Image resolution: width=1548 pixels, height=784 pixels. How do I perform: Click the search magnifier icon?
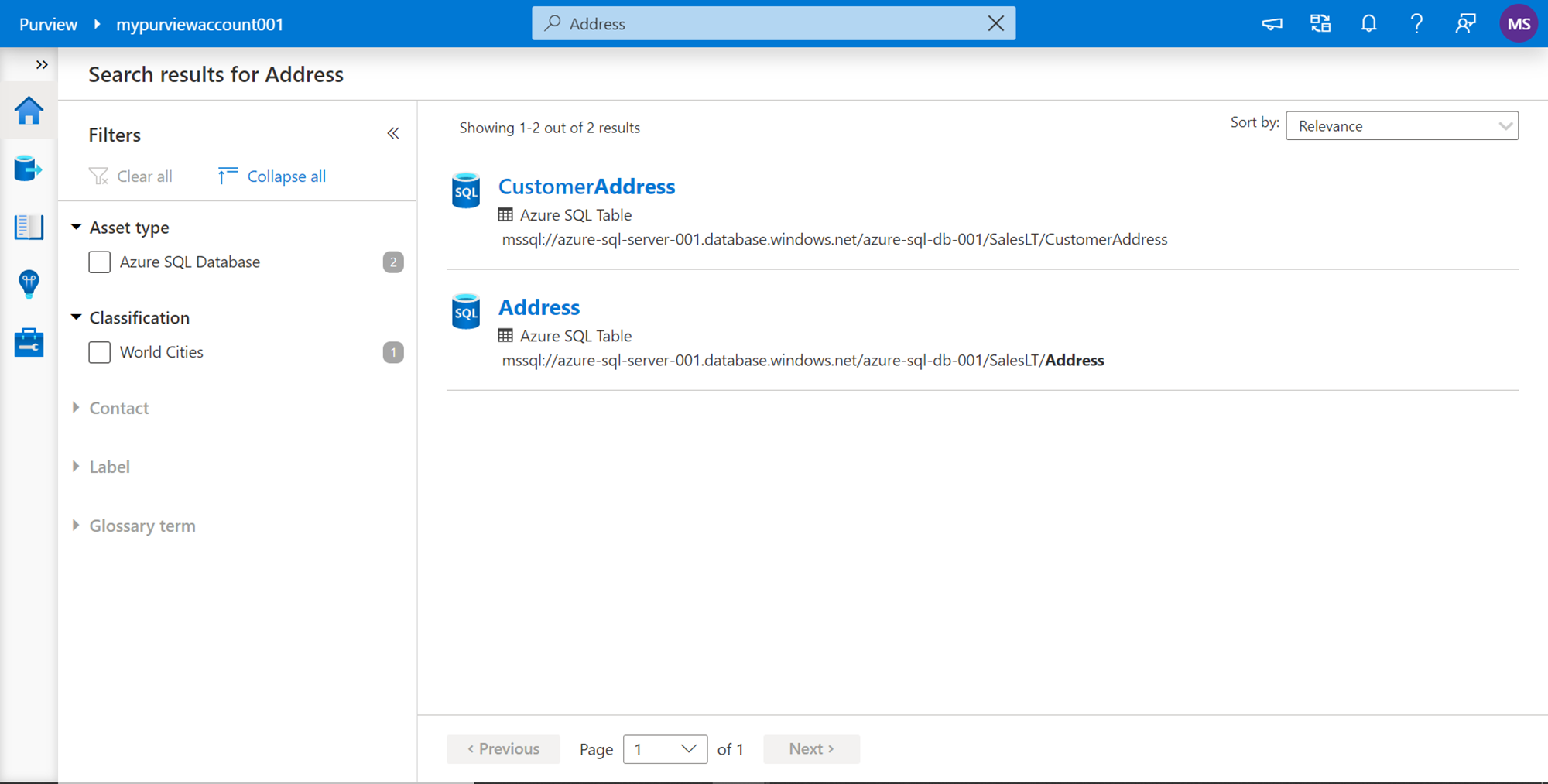552,23
